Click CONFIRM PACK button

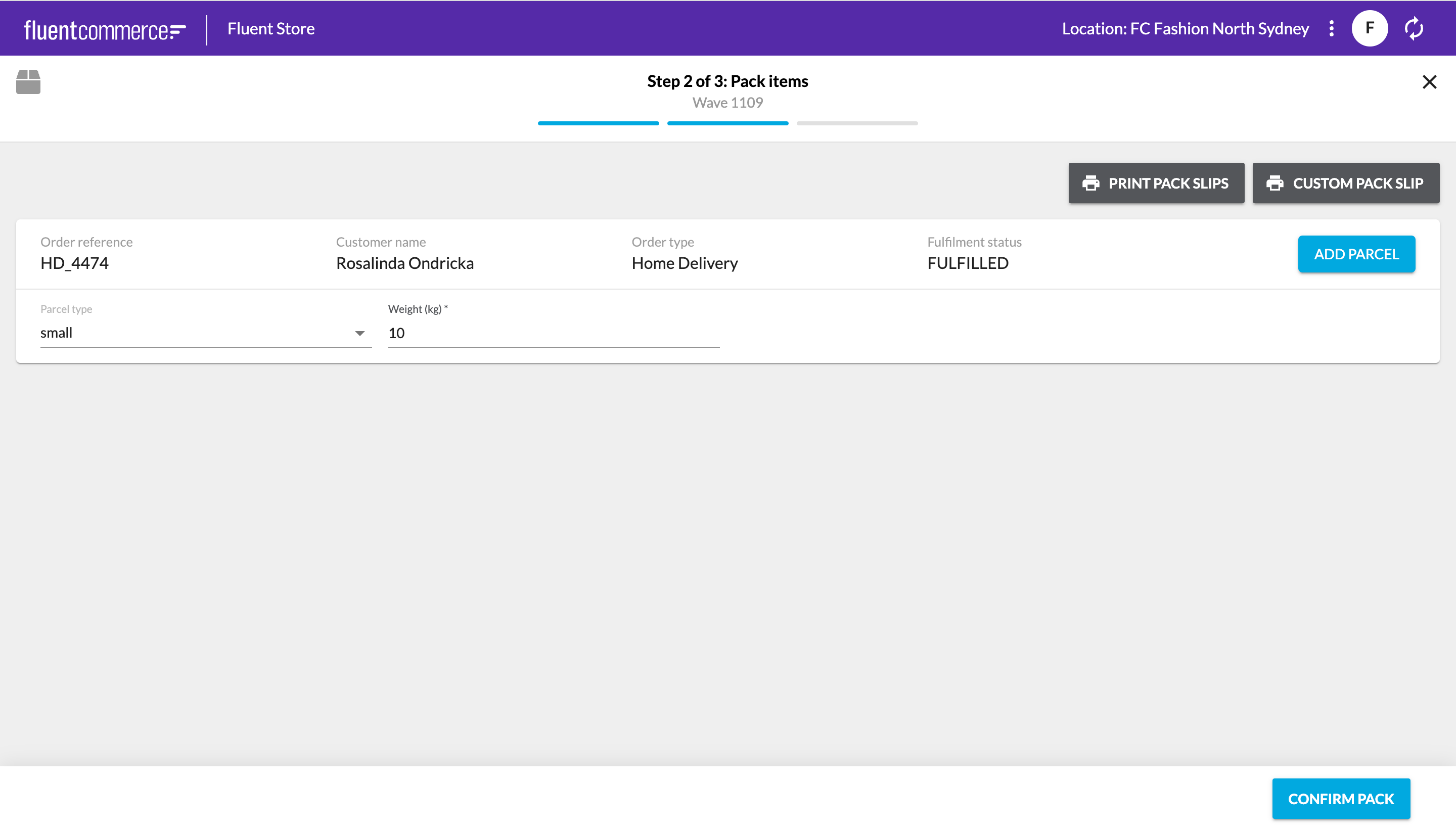(x=1341, y=798)
